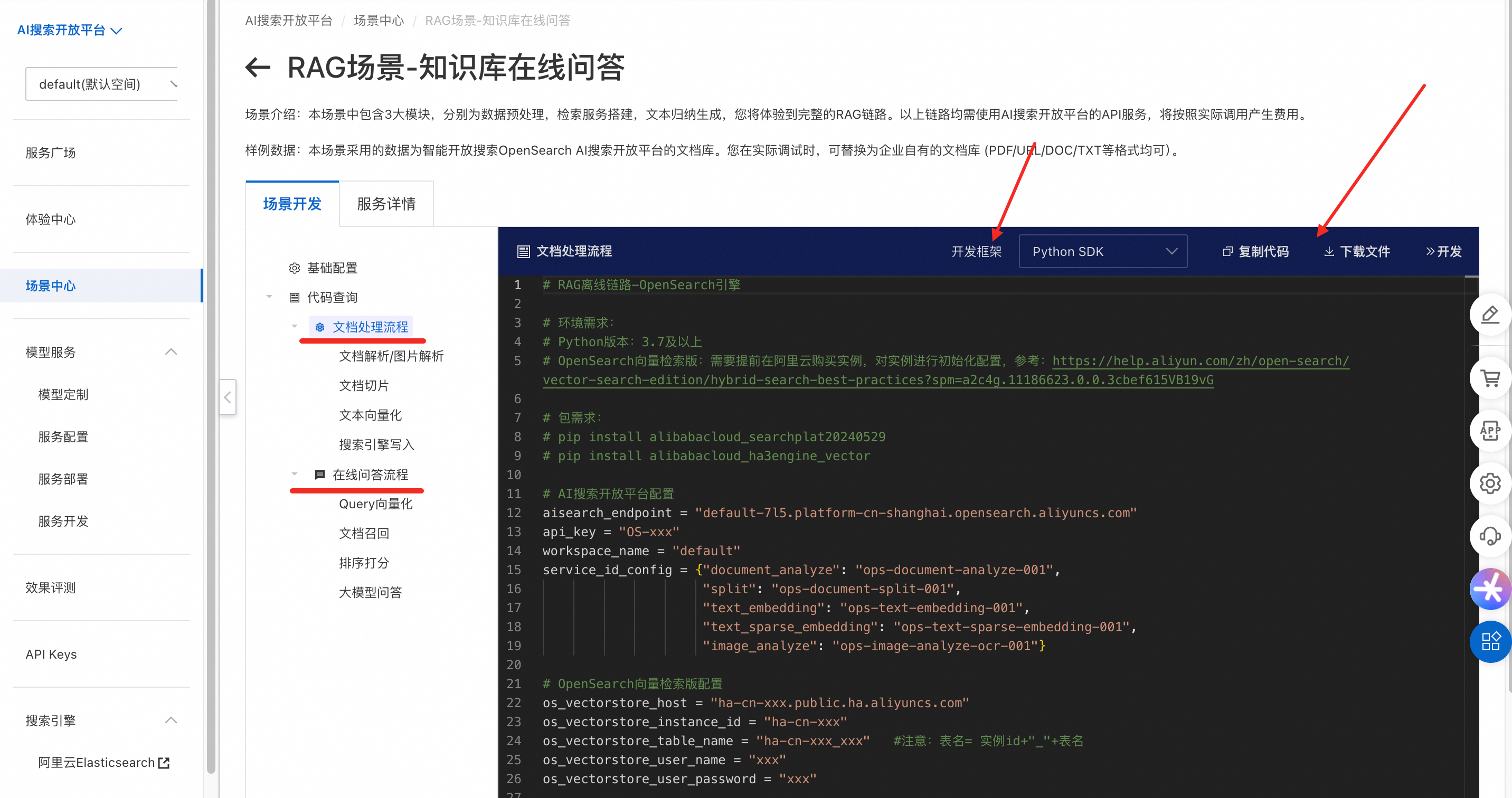
Task: Switch to the 服务详情 tab
Action: pos(386,204)
